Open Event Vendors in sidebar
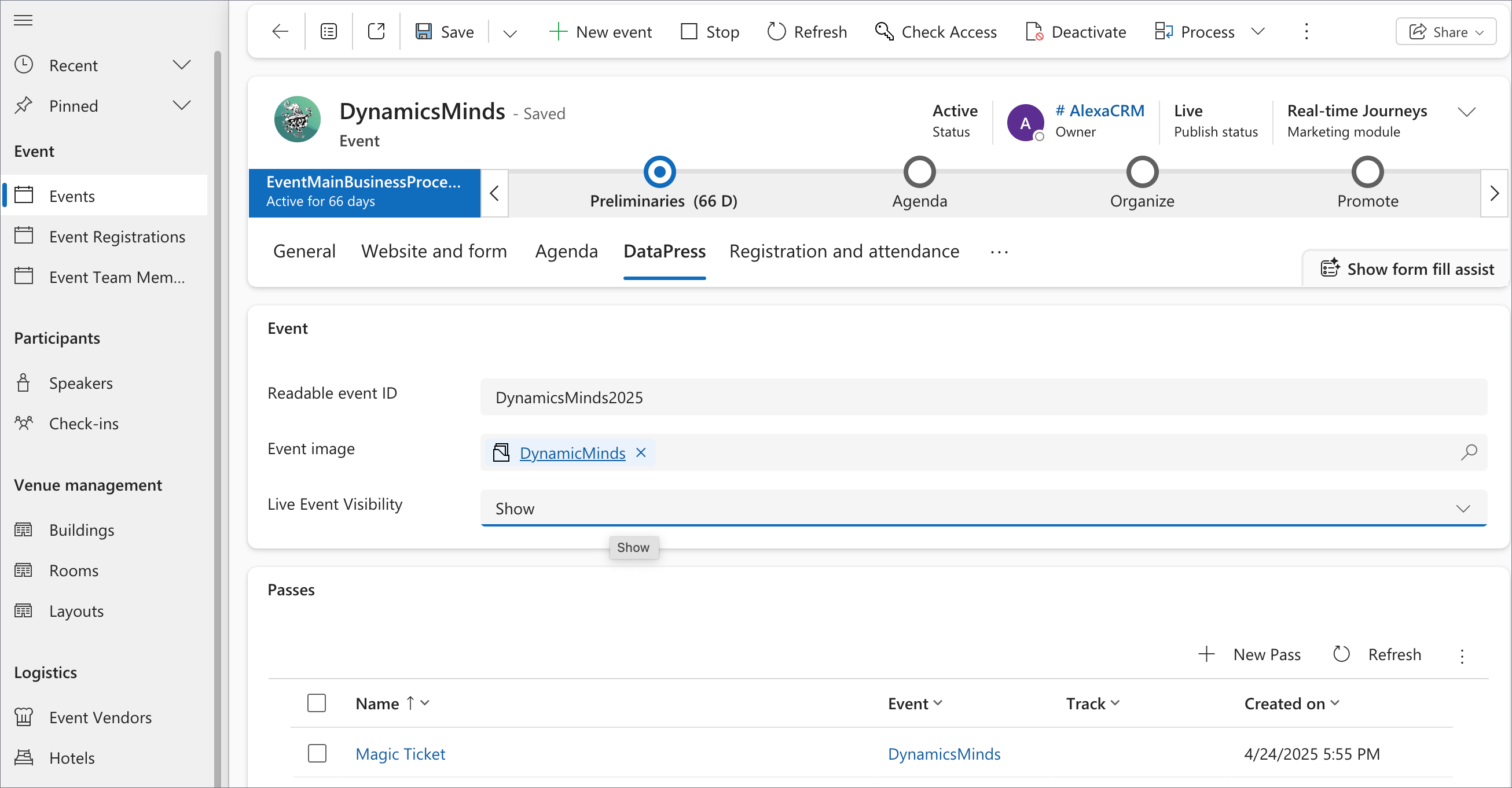The image size is (1512, 788). pos(104,717)
